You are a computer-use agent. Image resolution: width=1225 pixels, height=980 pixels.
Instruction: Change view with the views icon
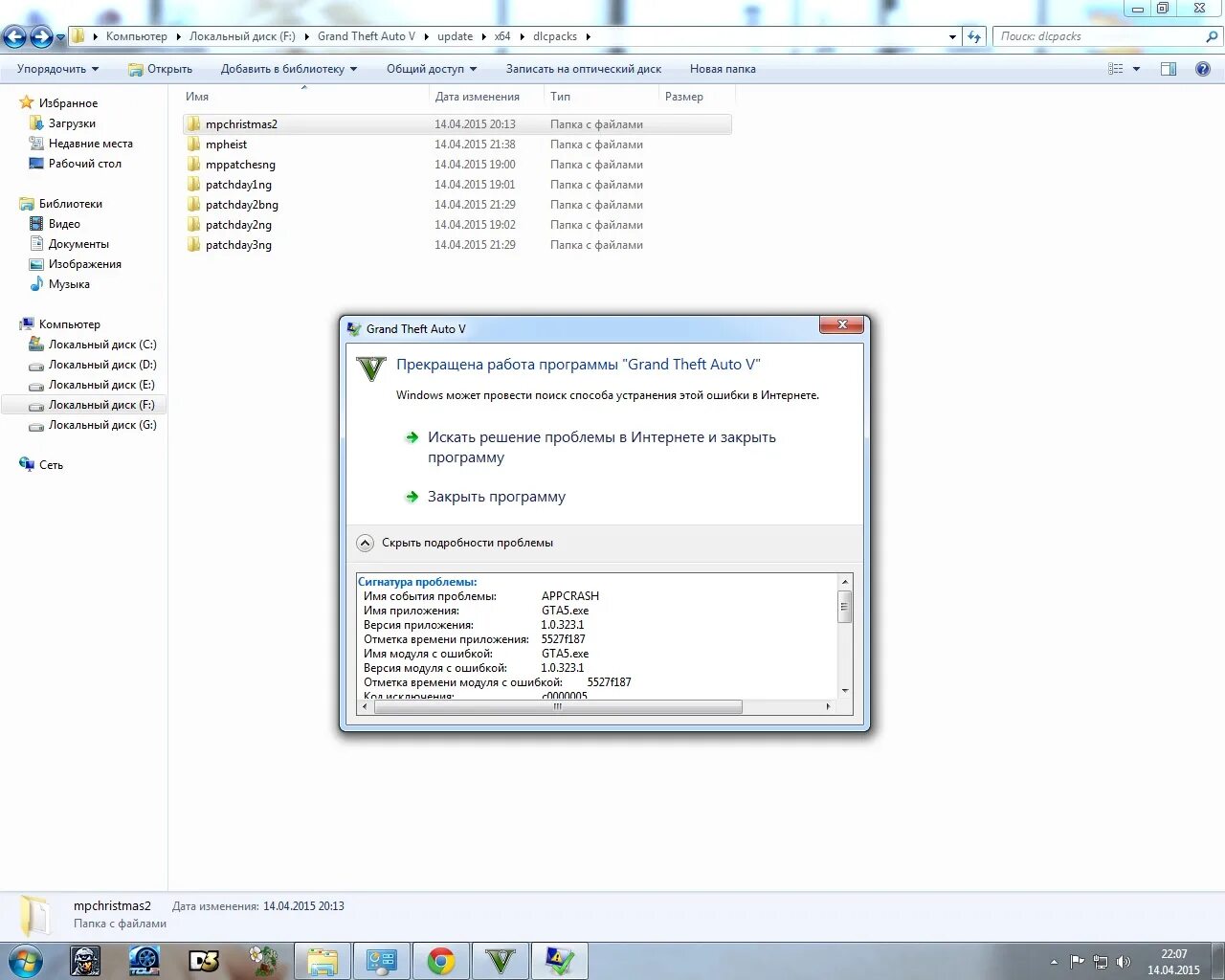pyautogui.click(x=1116, y=69)
